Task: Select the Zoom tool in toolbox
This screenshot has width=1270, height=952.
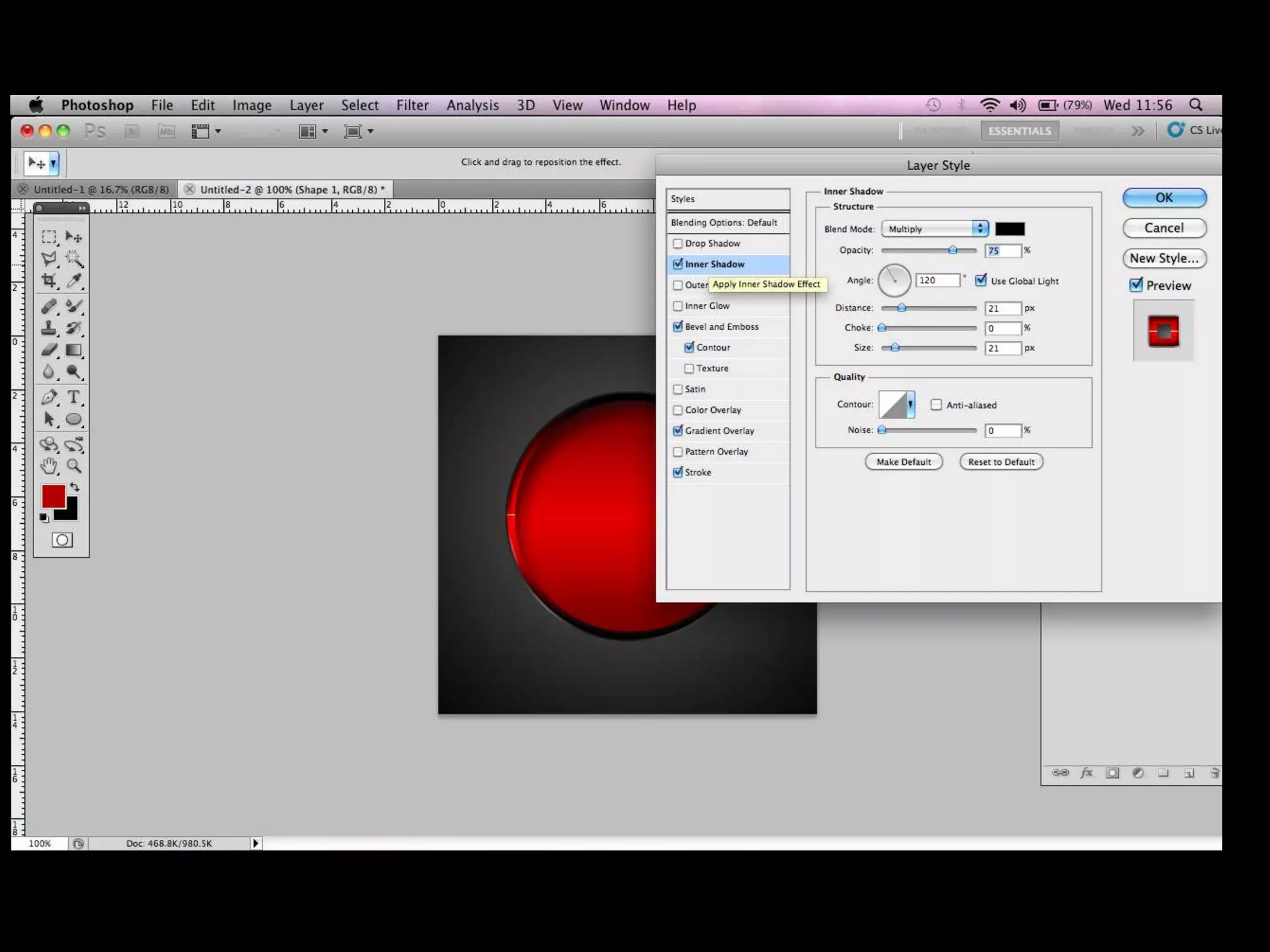Action: coord(74,466)
